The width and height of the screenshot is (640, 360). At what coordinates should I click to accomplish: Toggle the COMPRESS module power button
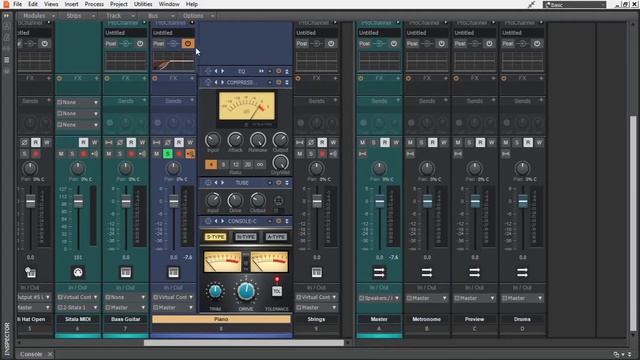279,82
